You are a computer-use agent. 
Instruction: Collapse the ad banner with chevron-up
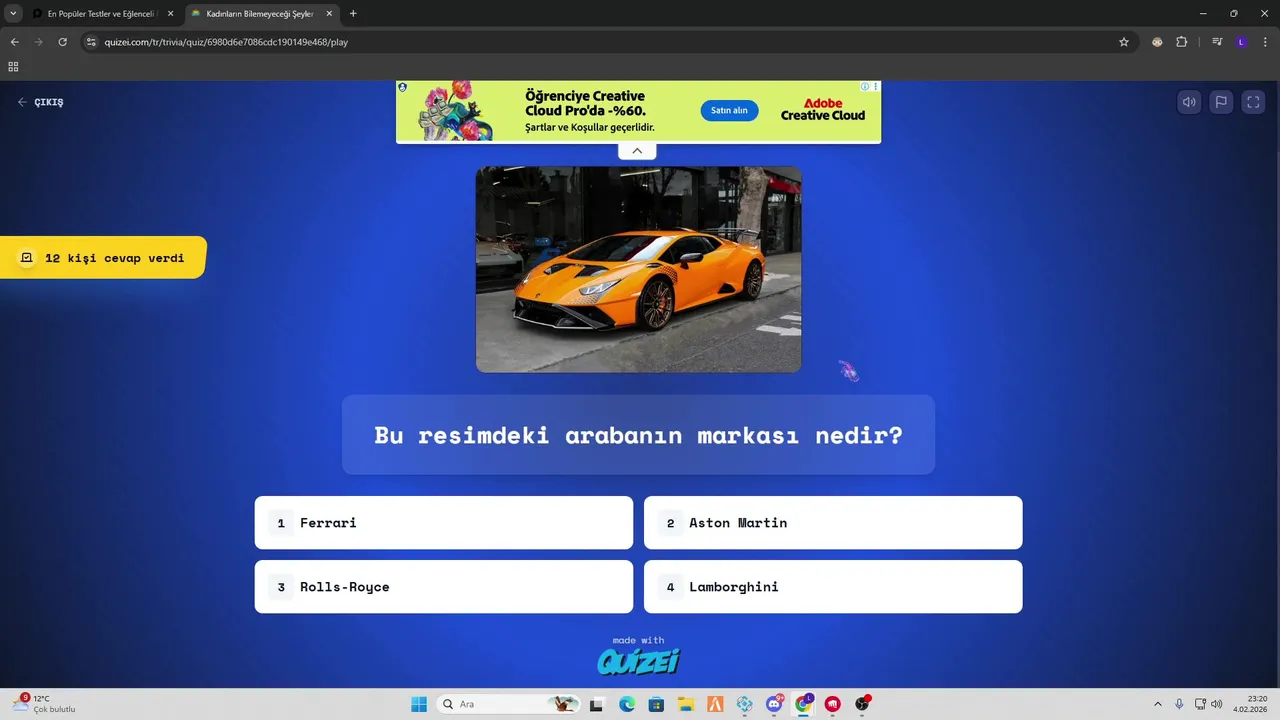(x=637, y=151)
